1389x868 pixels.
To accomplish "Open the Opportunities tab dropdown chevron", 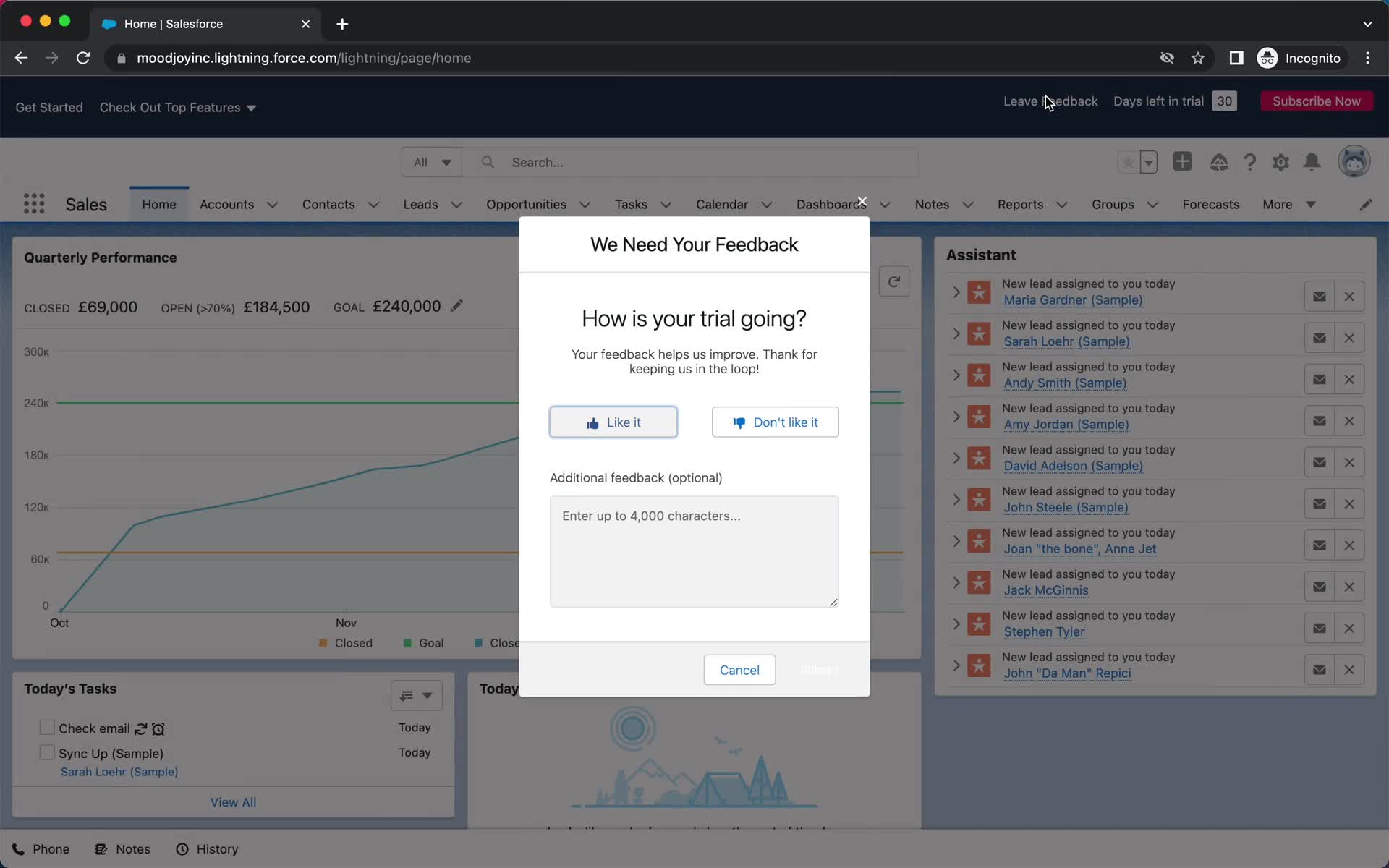I will pos(585,205).
